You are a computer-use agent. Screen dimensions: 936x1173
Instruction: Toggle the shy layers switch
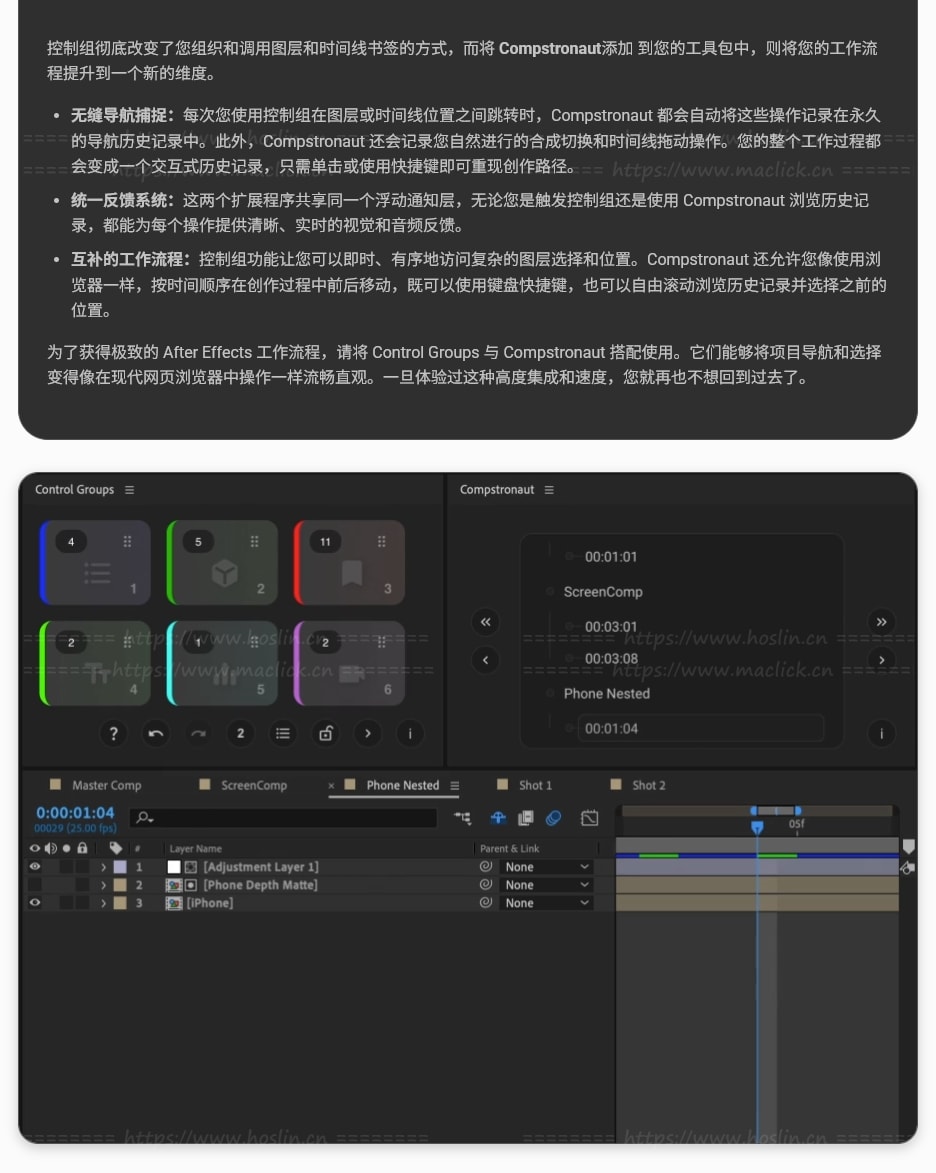tap(498, 818)
